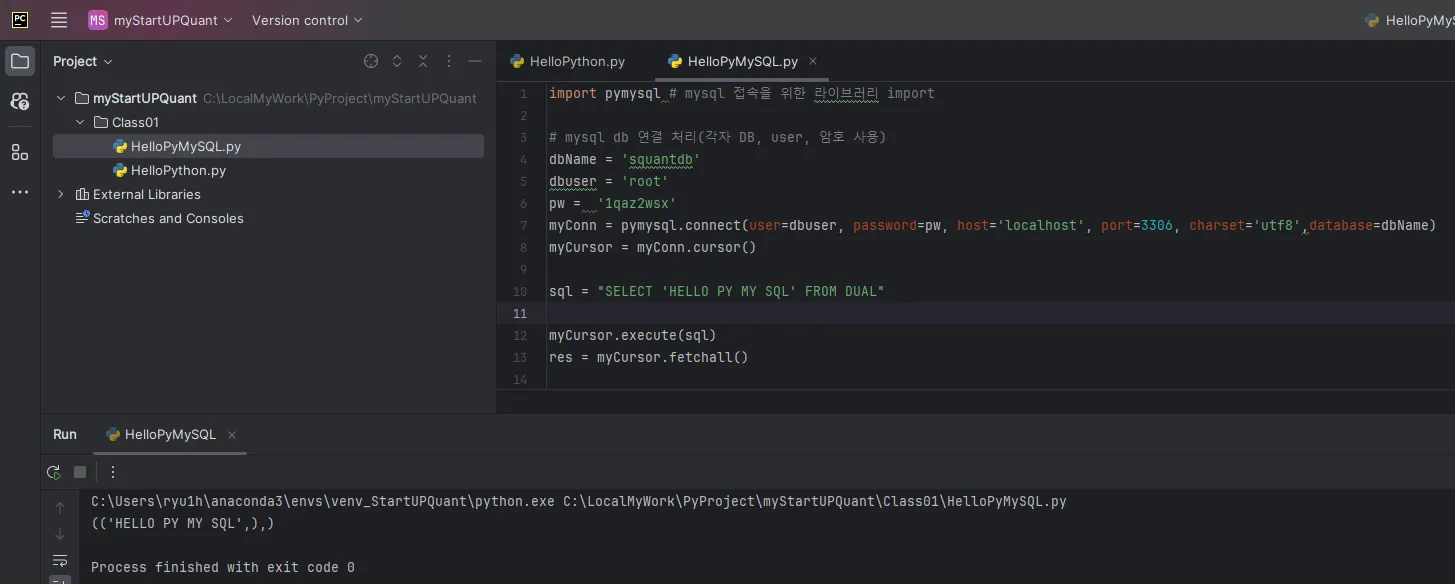Expand the External Libraries tree node
The height and width of the screenshot is (584, 1455).
pyautogui.click(x=61, y=194)
